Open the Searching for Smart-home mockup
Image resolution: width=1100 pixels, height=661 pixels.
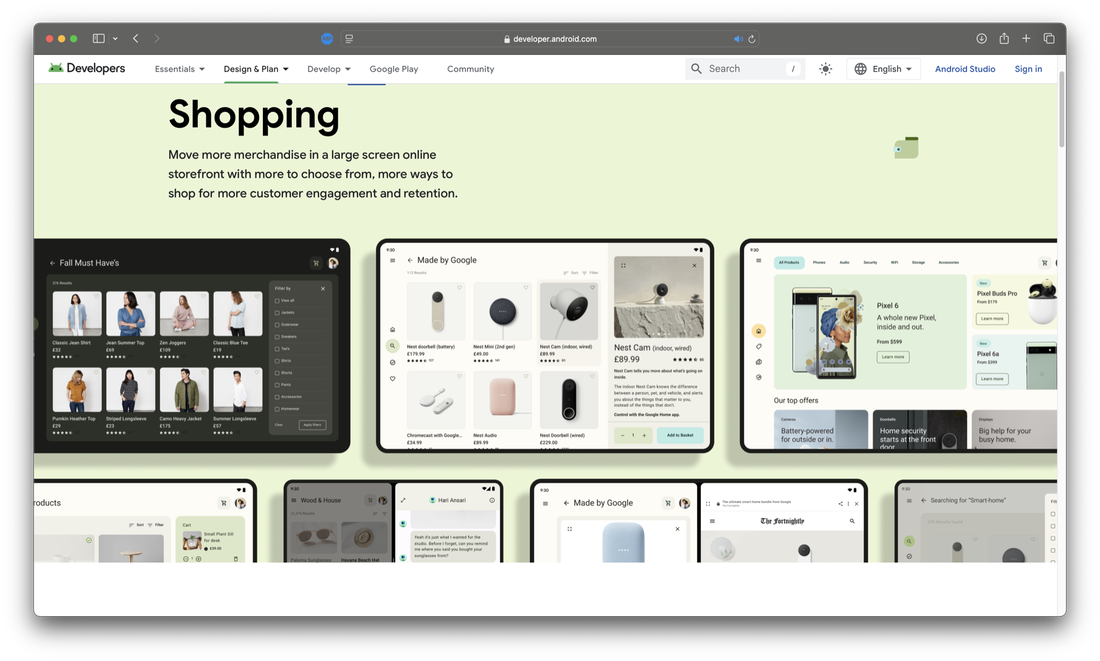point(976,521)
